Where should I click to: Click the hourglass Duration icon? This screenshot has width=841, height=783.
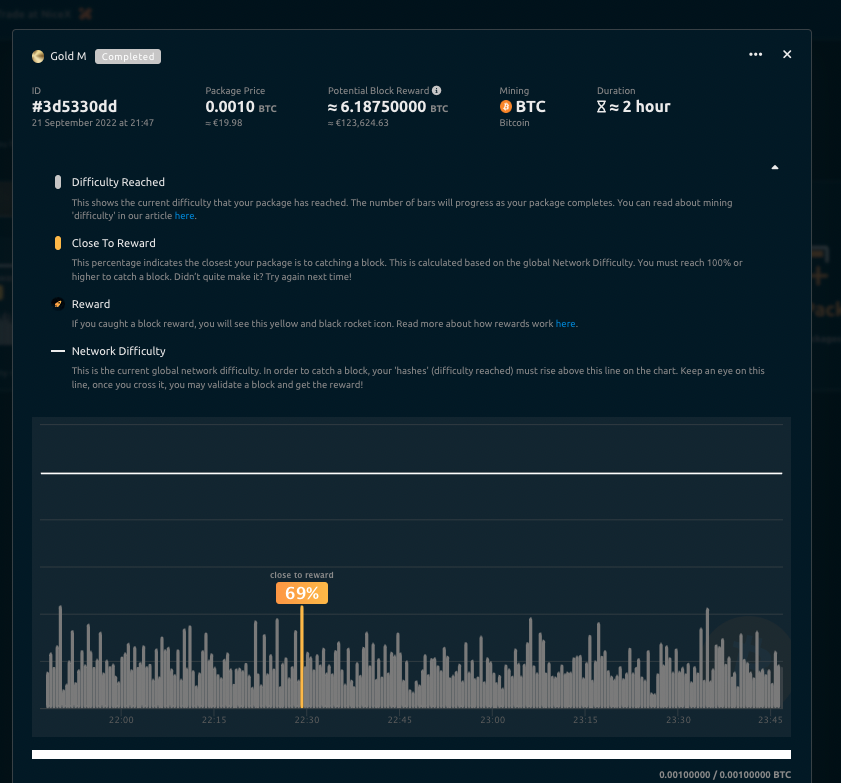(601, 107)
